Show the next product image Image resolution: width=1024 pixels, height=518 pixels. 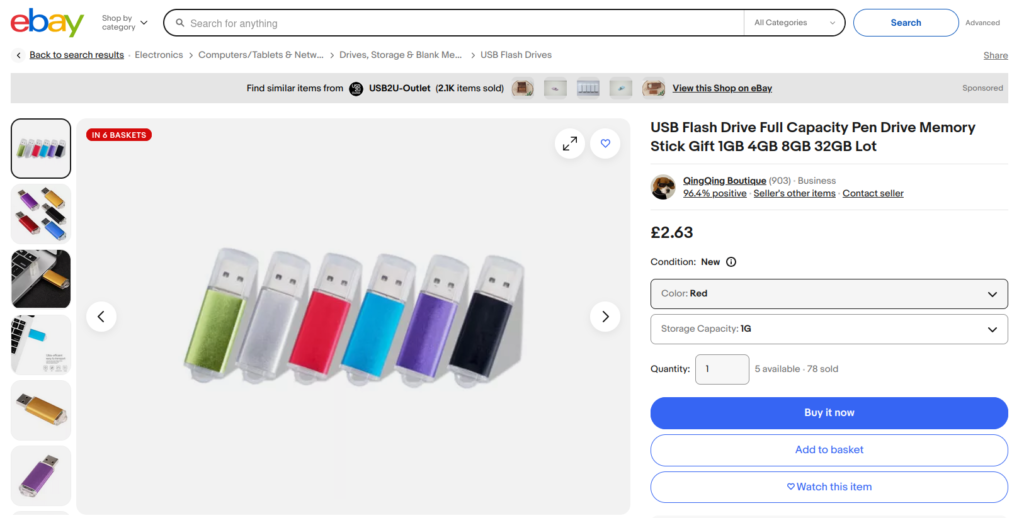click(x=605, y=317)
